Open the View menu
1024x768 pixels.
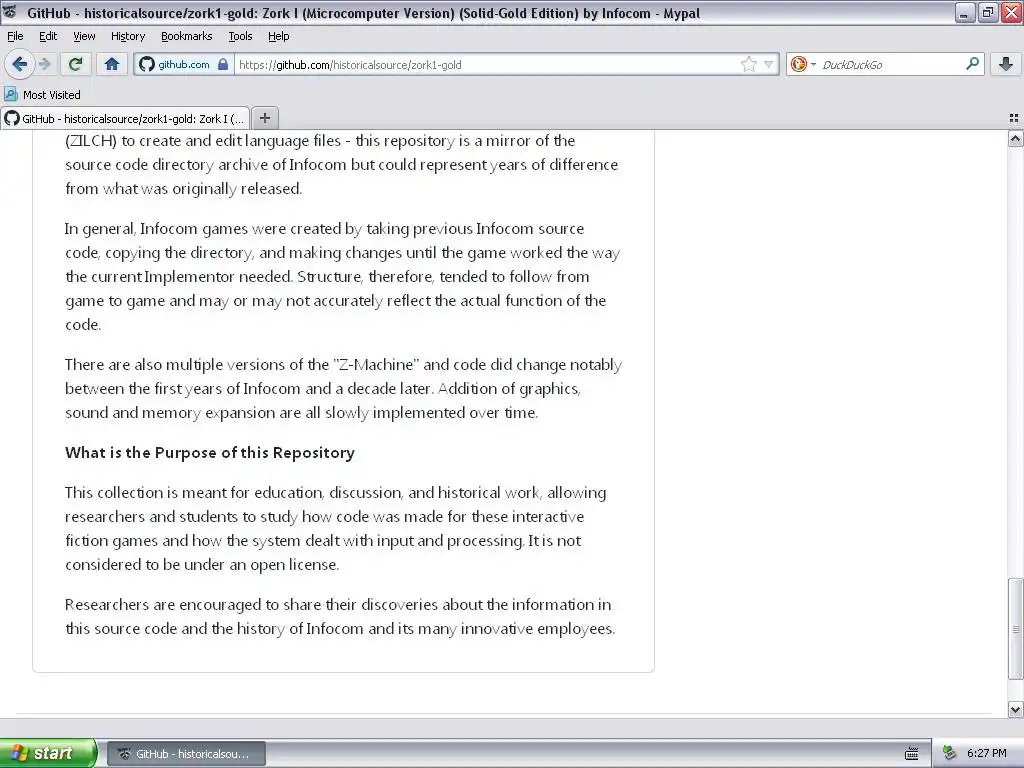click(84, 36)
